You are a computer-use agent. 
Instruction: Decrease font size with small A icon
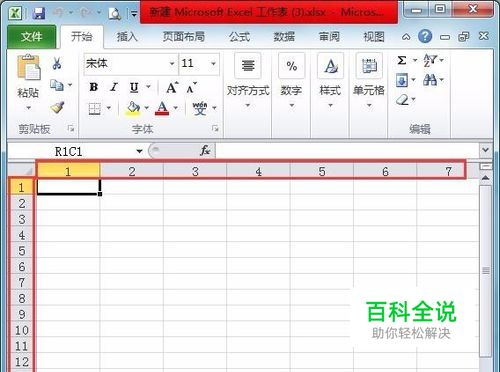pyautogui.click(x=191, y=88)
